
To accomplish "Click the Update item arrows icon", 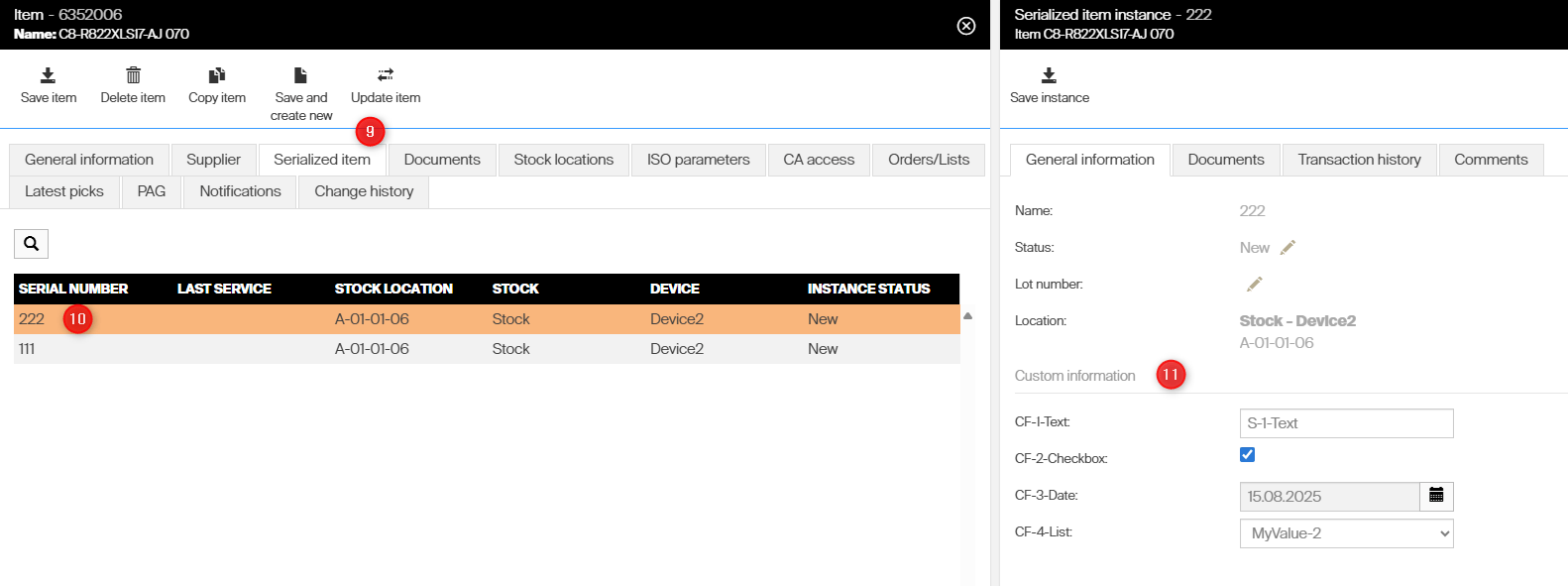I will pos(386,75).
